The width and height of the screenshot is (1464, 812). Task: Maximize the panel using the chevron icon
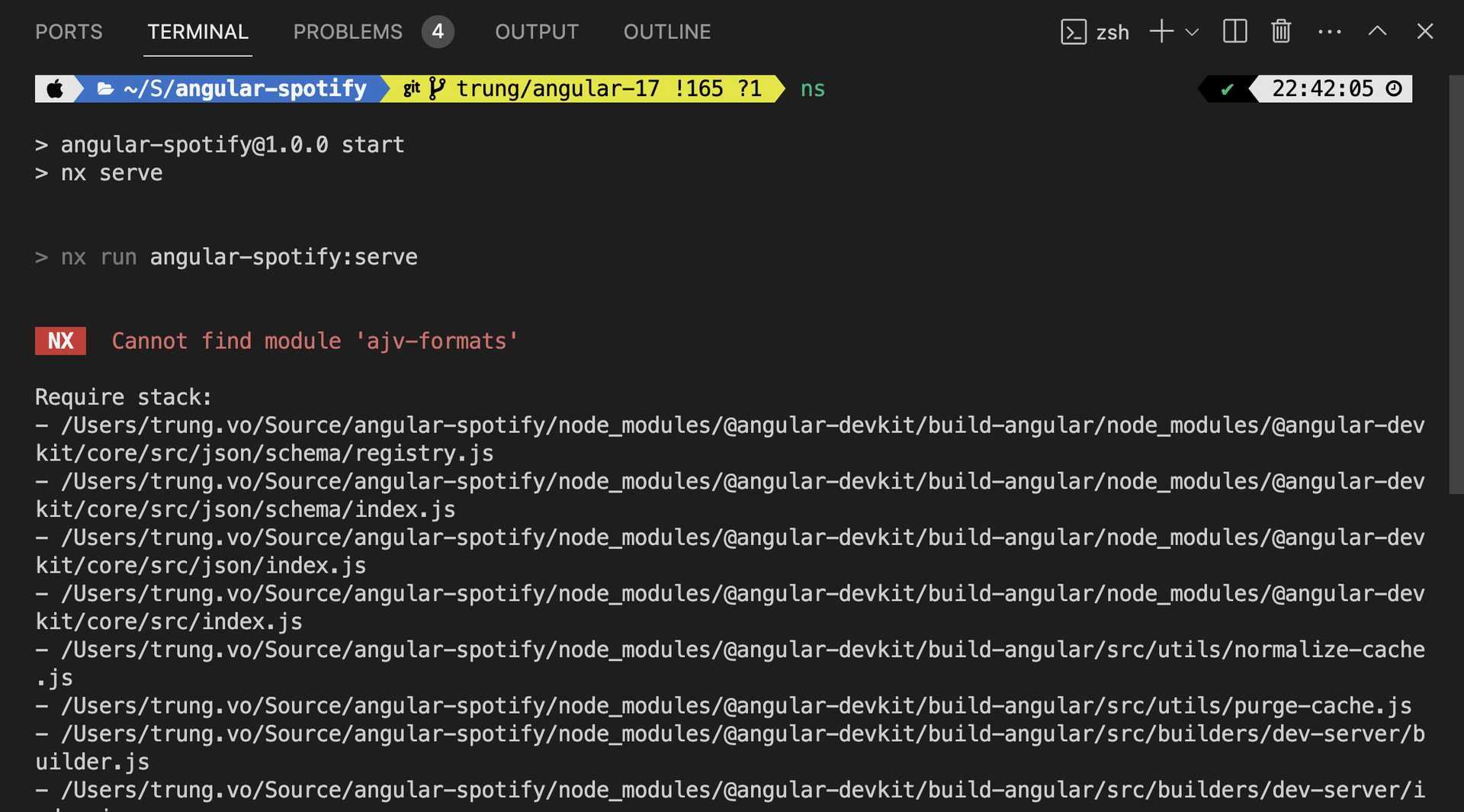click(1377, 31)
